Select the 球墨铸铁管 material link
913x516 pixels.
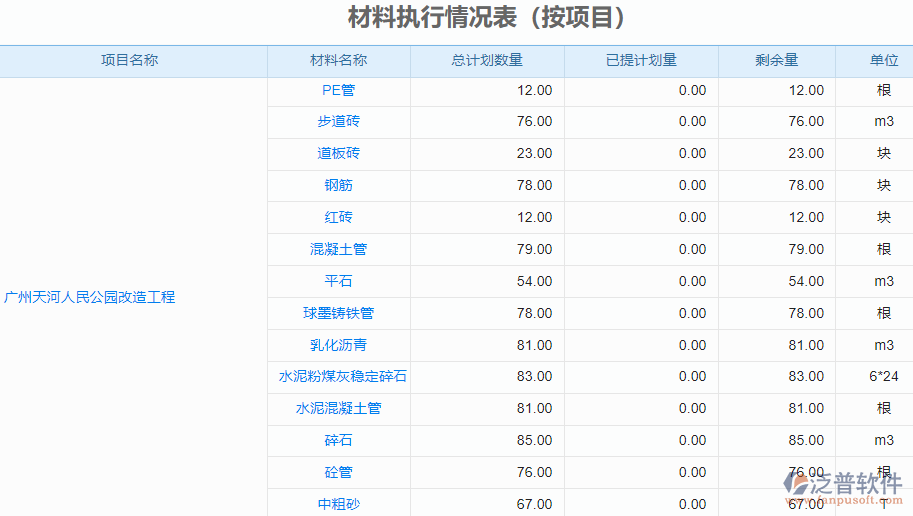pos(338,313)
